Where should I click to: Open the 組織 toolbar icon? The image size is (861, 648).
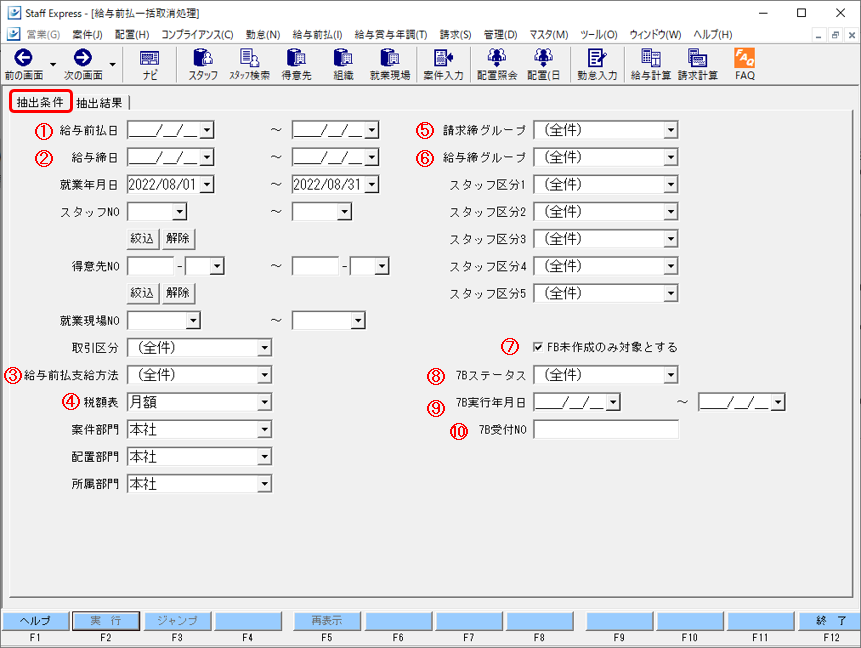[343, 65]
